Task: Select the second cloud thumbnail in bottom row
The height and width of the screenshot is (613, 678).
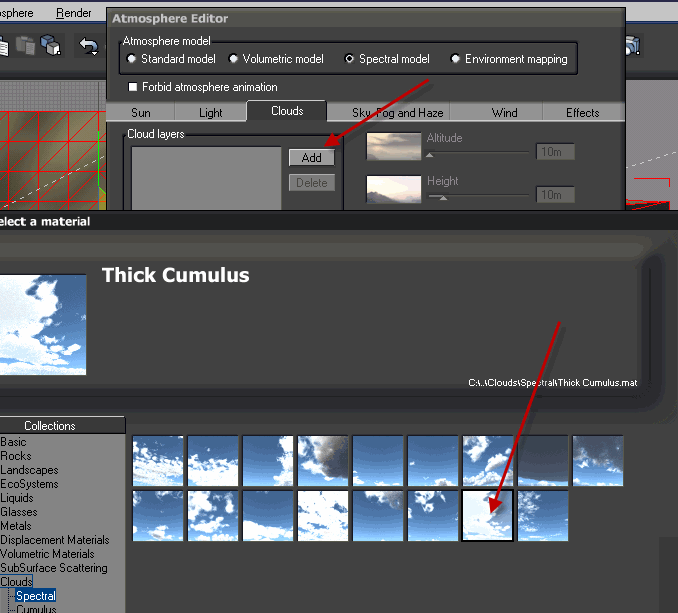Action: (213, 516)
